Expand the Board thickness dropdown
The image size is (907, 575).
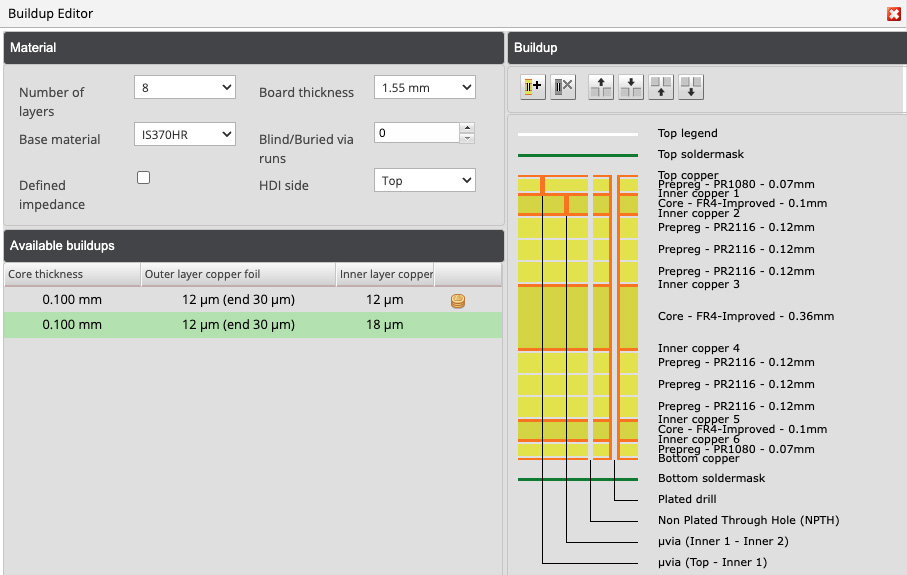424,88
